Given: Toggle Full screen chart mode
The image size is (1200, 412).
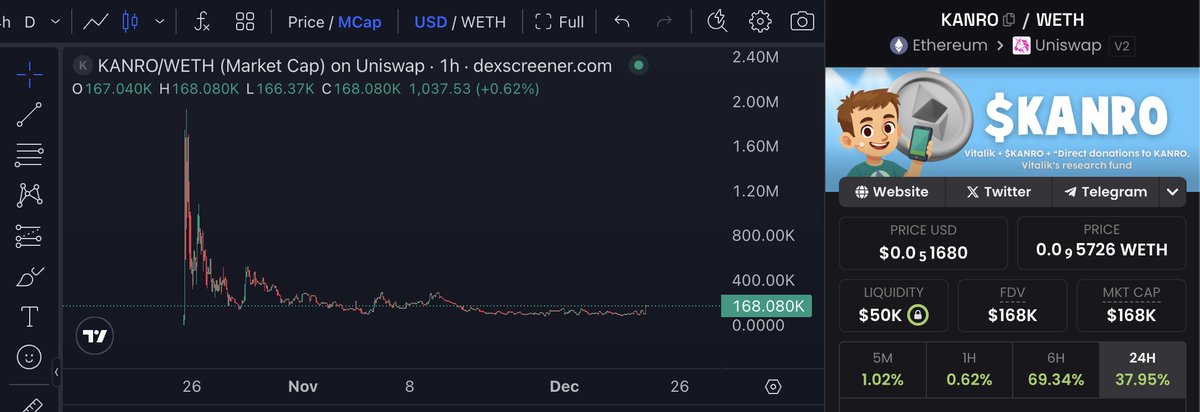Looking at the screenshot, I should tap(560, 21).
